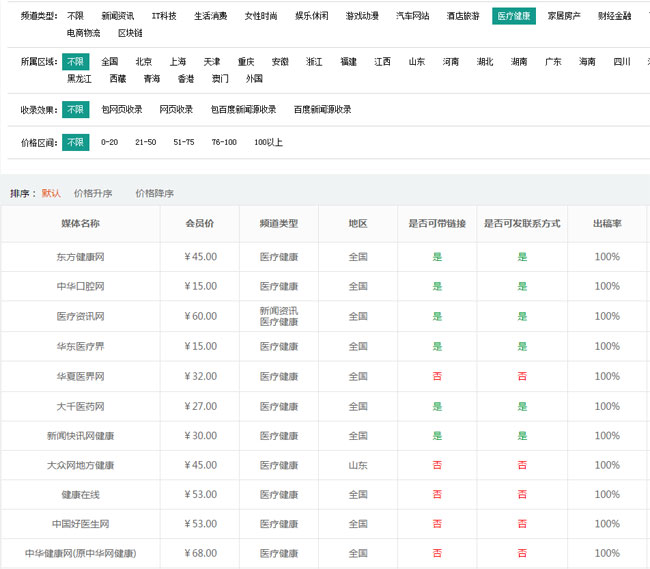Filter region by 北京
The width and height of the screenshot is (650, 569).
point(144,62)
